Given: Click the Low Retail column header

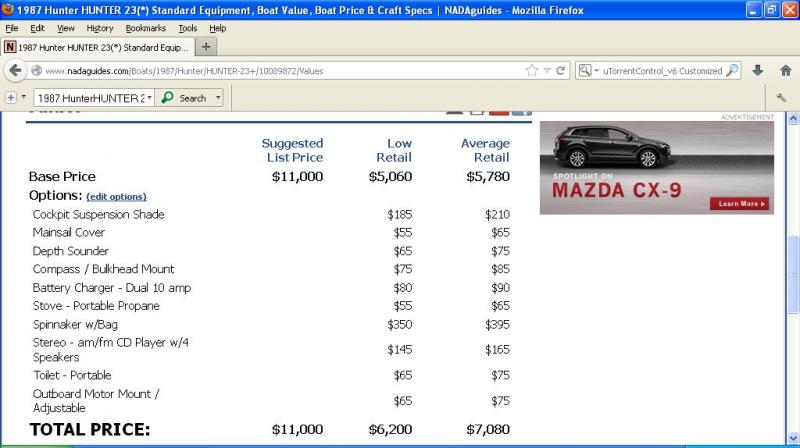Looking at the screenshot, I should [394, 150].
